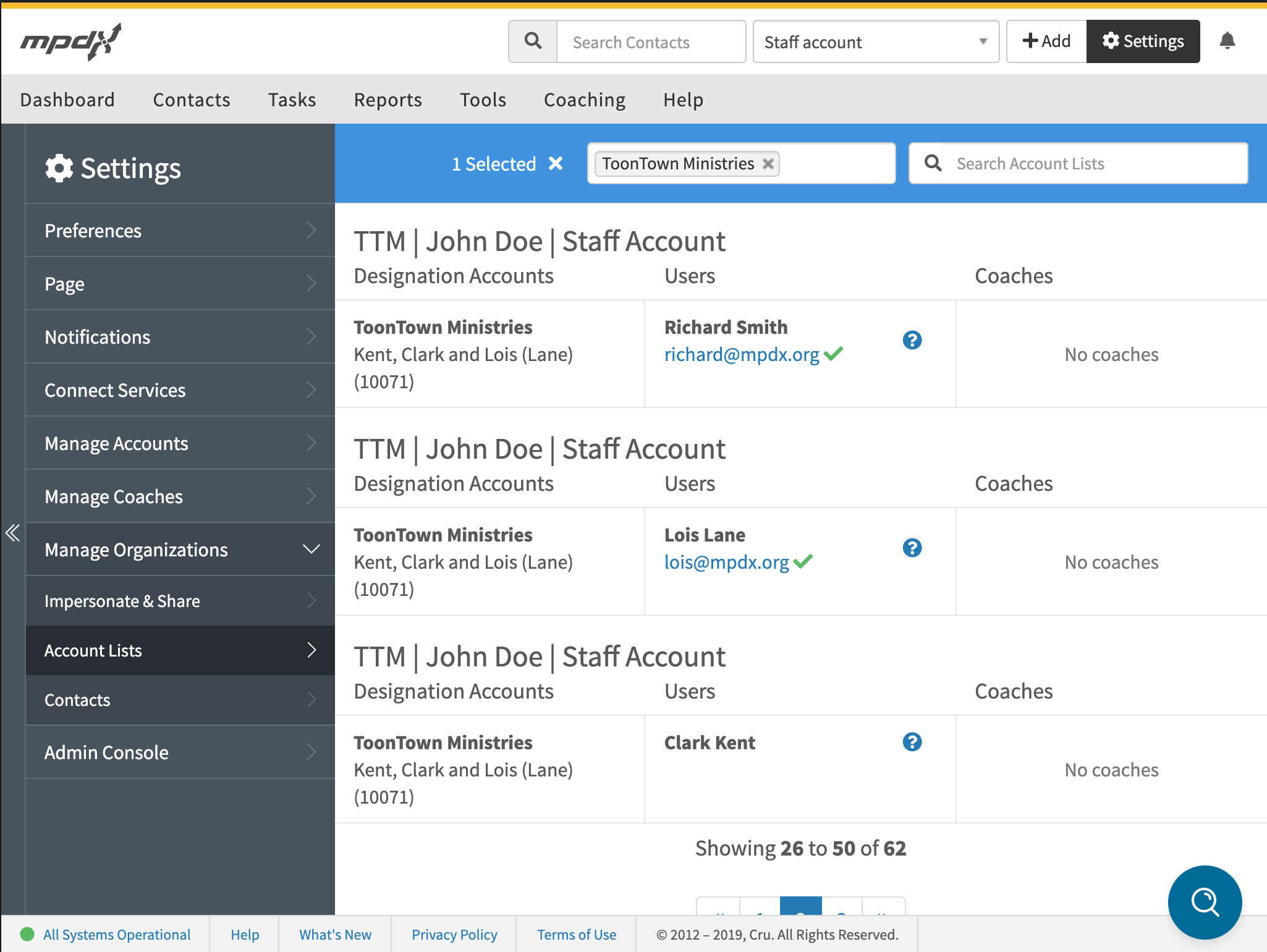Click the search icon in Account Lists search

[x=933, y=163]
